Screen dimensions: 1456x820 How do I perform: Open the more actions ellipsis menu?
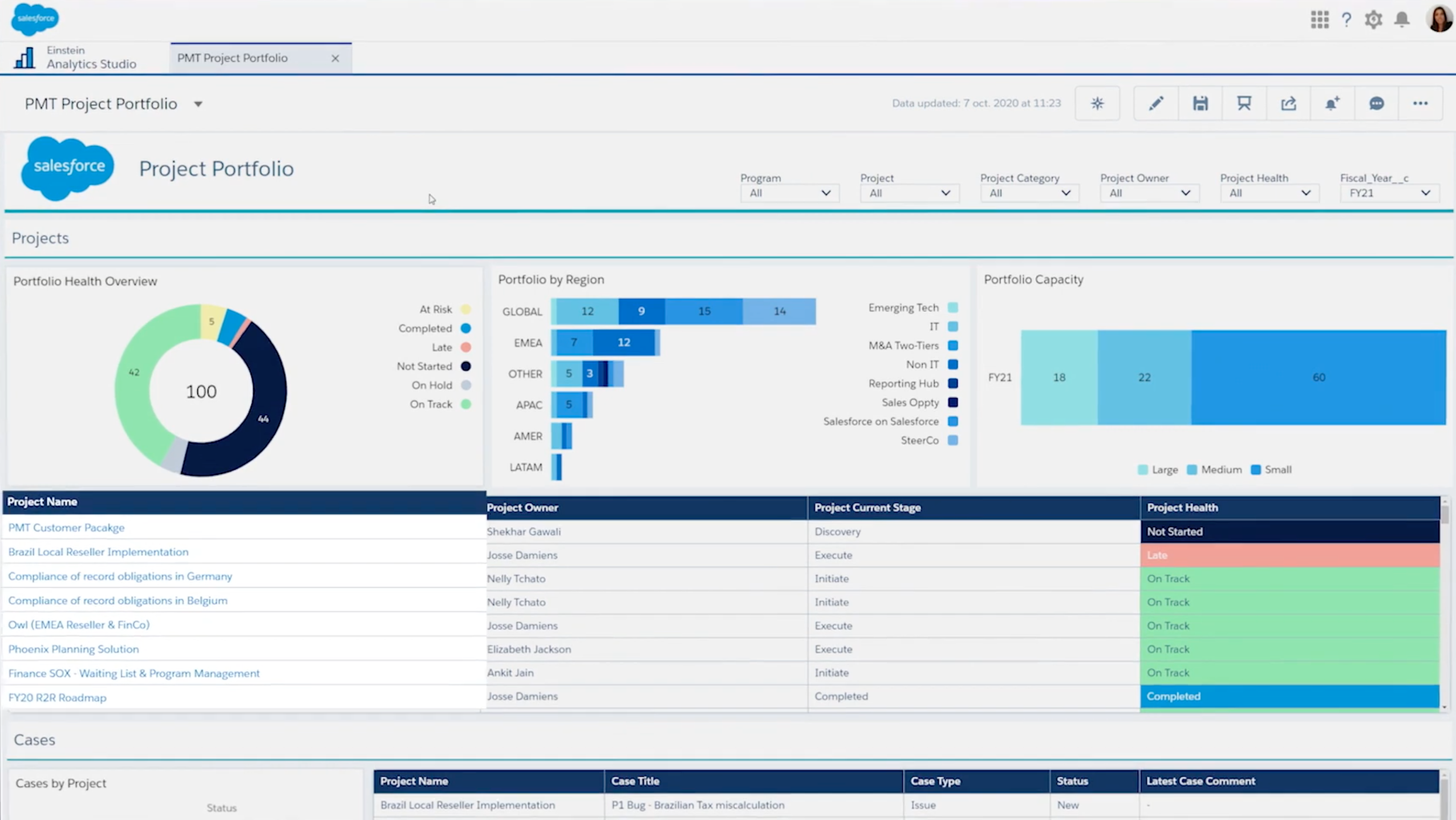click(1420, 103)
